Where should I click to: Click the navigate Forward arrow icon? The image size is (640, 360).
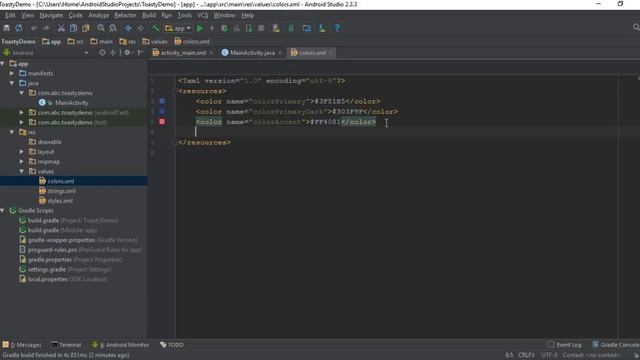click(140, 28)
